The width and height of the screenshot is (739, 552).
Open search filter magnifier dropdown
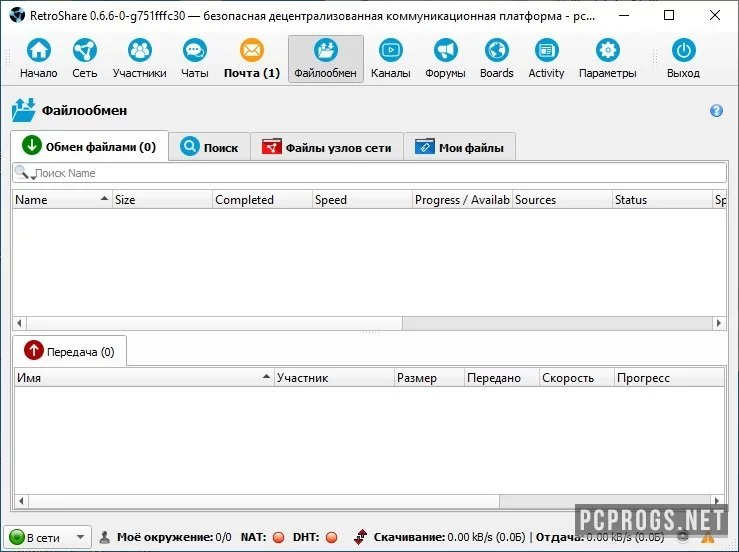point(25,173)
